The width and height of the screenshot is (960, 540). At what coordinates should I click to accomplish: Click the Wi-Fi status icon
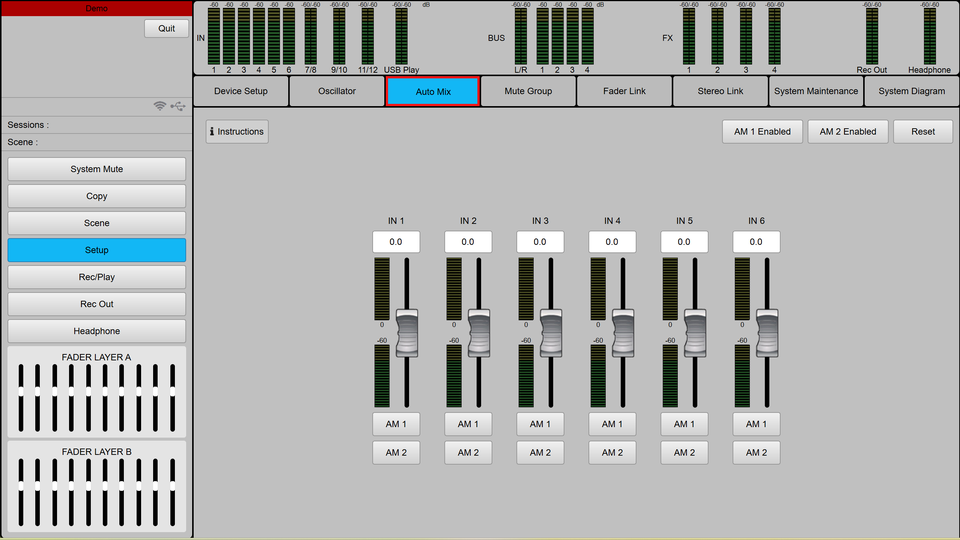(x=160, y=106)
